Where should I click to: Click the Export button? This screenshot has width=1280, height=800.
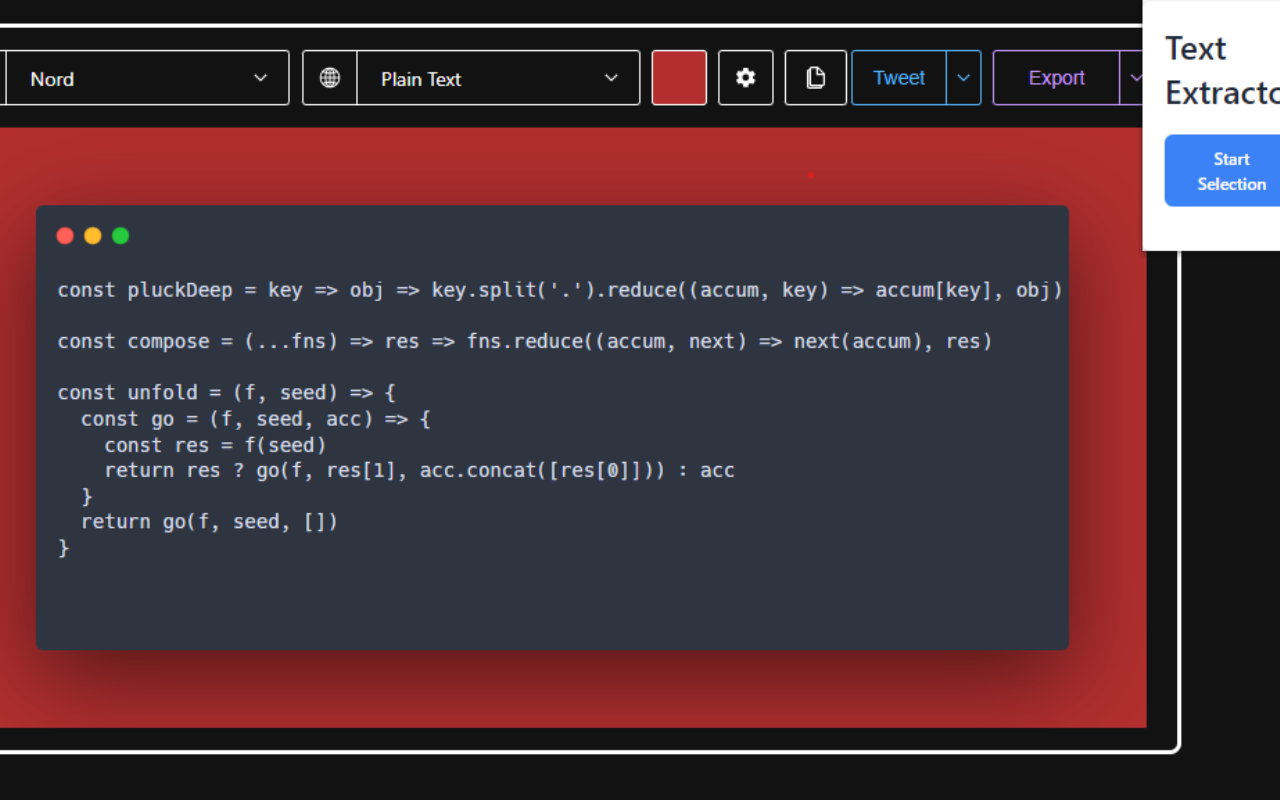coord(1056,78)
